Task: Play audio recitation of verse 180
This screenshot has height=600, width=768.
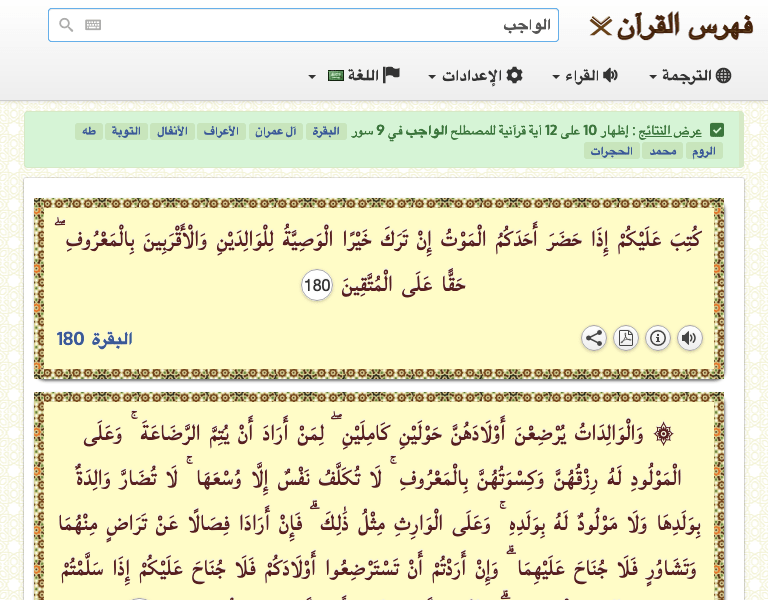Action: [x=689, y=338]
